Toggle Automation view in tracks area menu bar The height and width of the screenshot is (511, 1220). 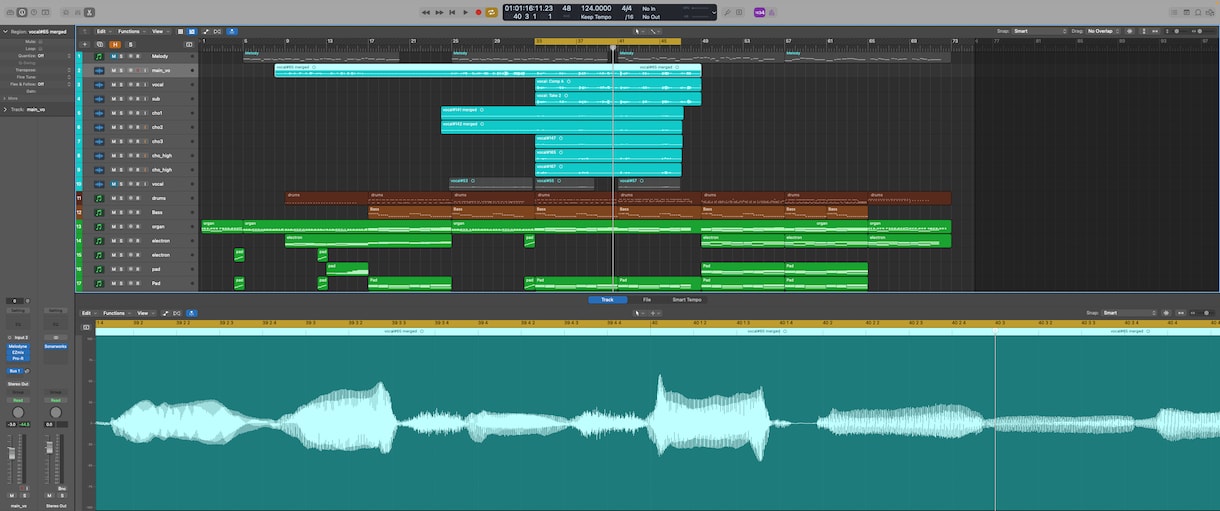click(x=205, y=31)
